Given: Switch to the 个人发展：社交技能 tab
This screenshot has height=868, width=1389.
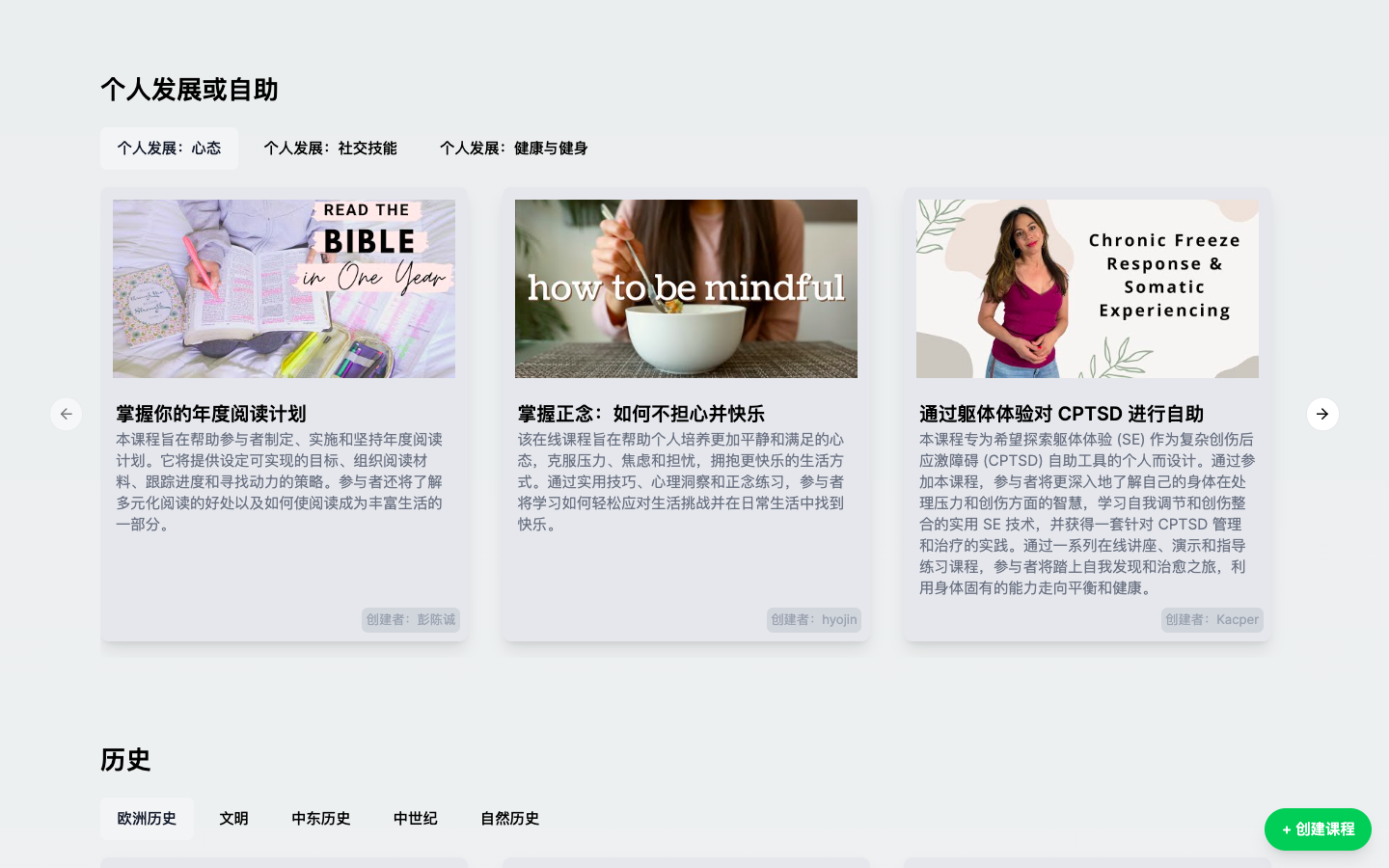Looking at the screenshot, I should (x=330, y=149).
